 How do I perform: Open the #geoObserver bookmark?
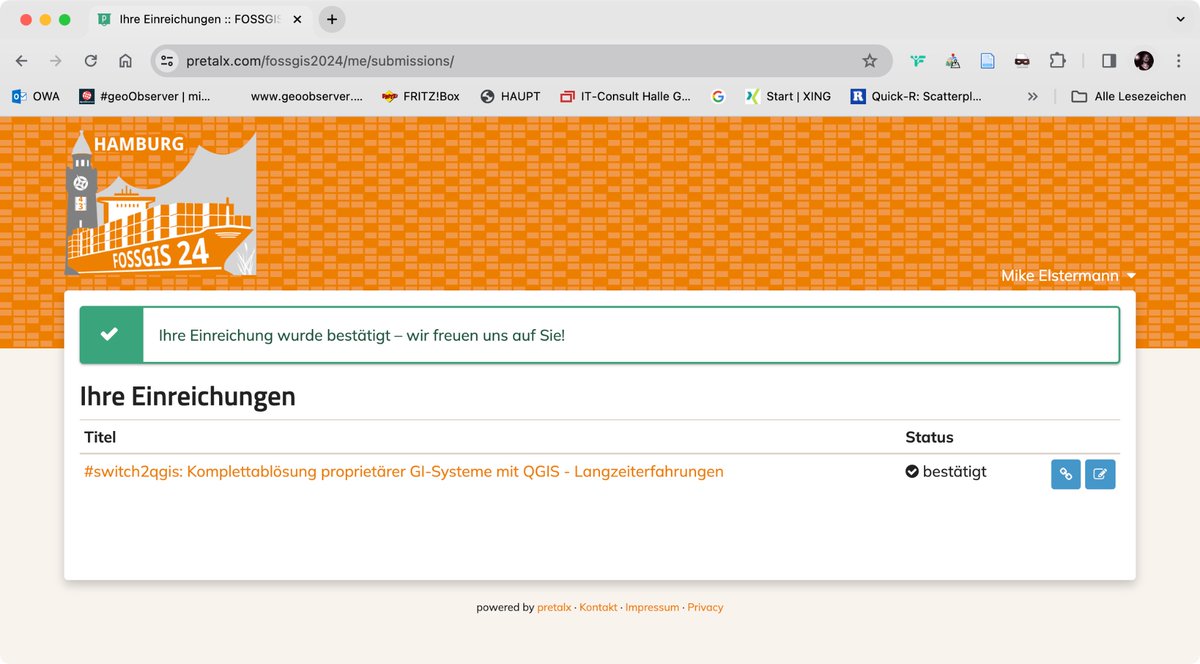(x=146, y=97)
